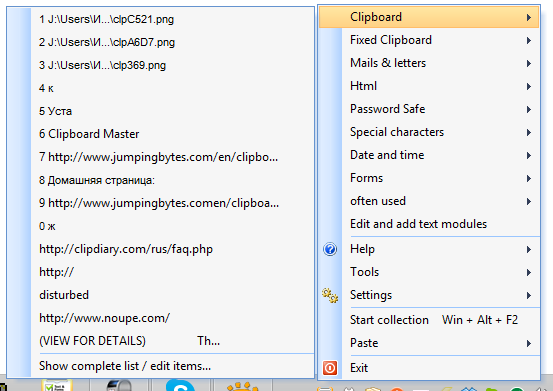This screenshot has width=553, height=391.
Task: Expand the Paste submenu arrow
Action: click(x=528, y=343)
